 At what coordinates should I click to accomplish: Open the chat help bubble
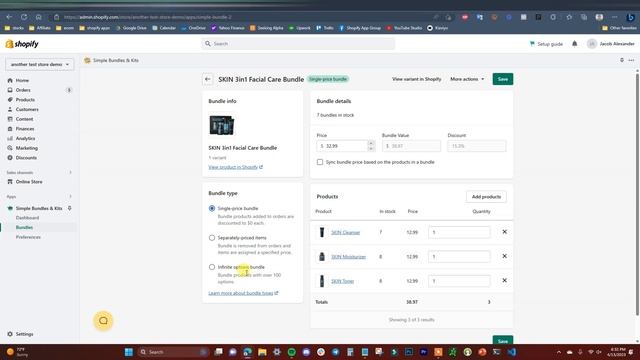click(x=103, y=321)
